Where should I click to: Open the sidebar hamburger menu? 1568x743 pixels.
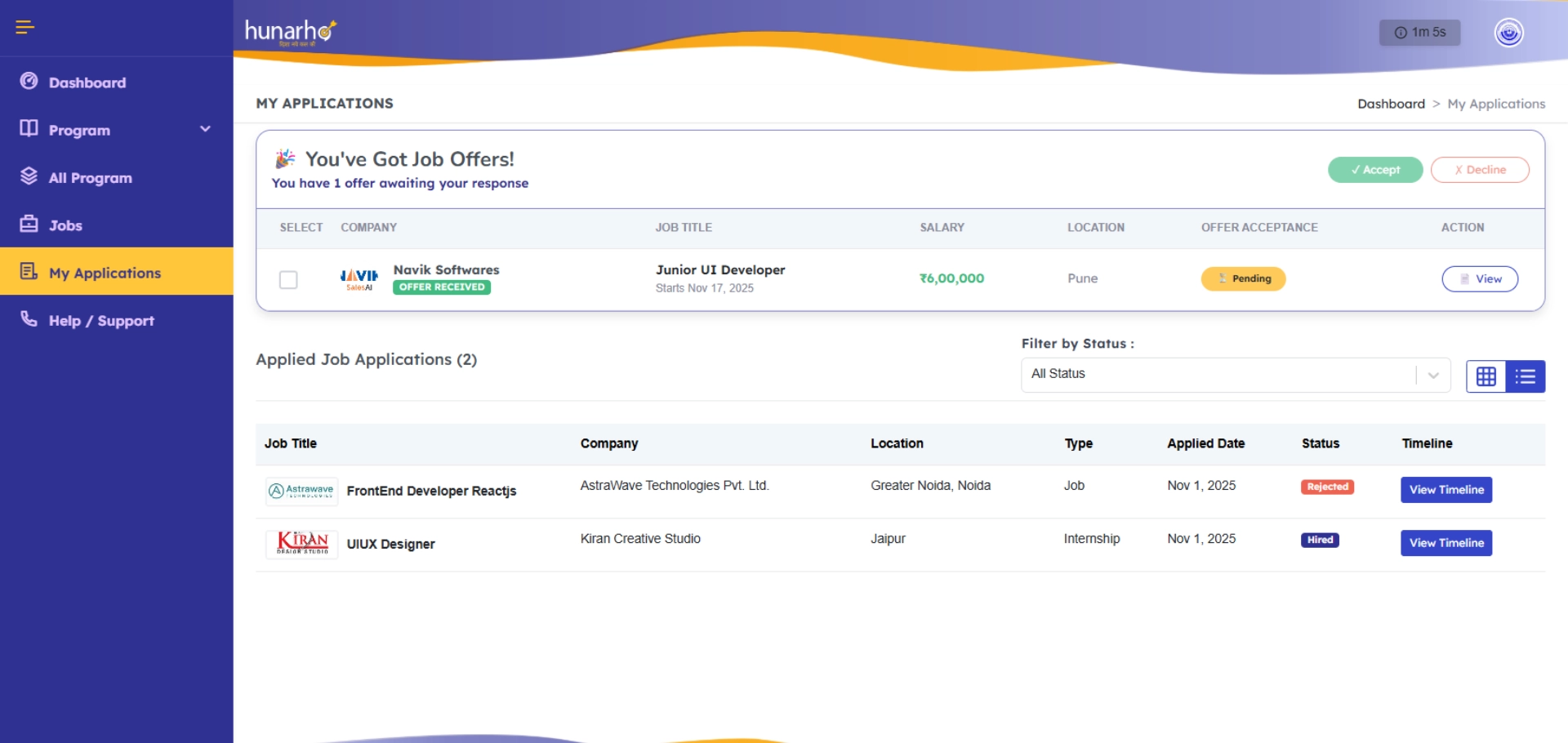coord(24,27)
